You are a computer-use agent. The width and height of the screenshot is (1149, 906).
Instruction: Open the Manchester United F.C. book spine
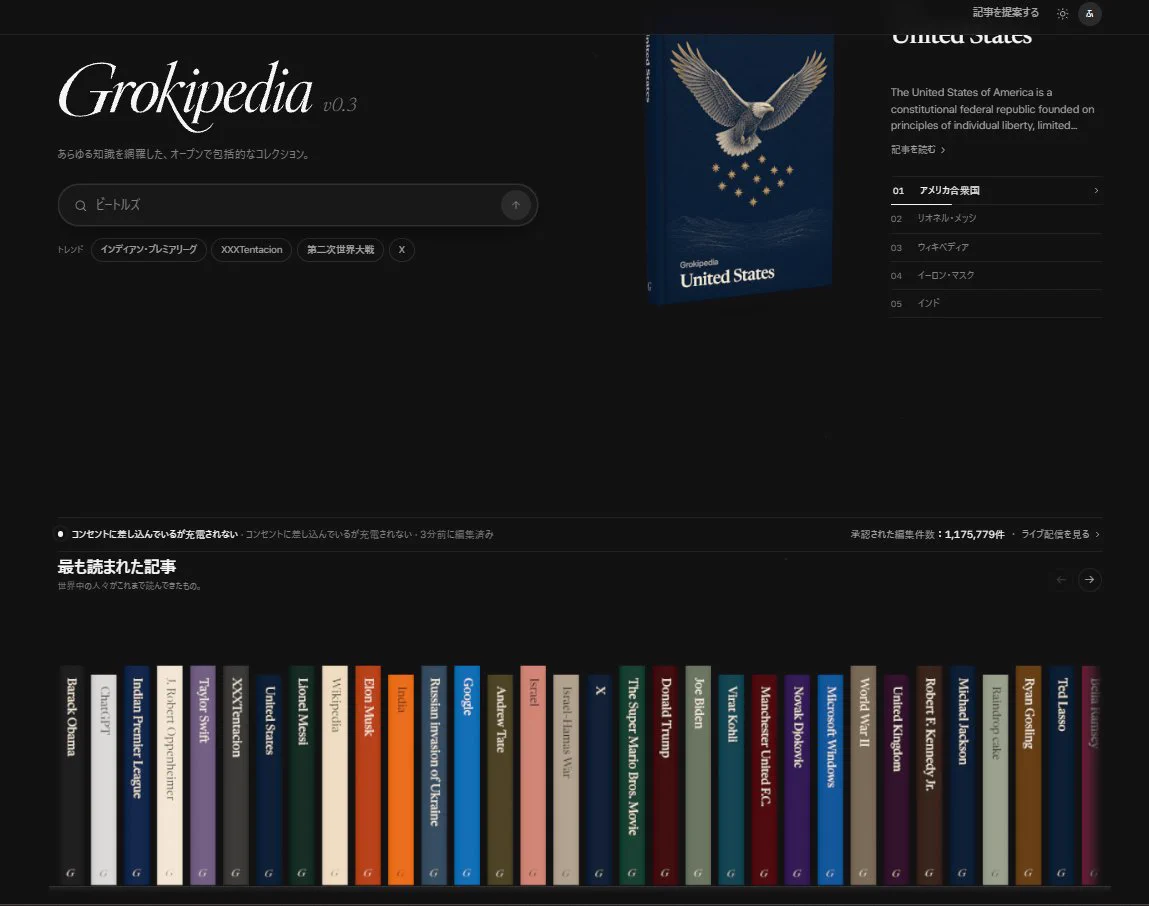[x=764, y=779]
